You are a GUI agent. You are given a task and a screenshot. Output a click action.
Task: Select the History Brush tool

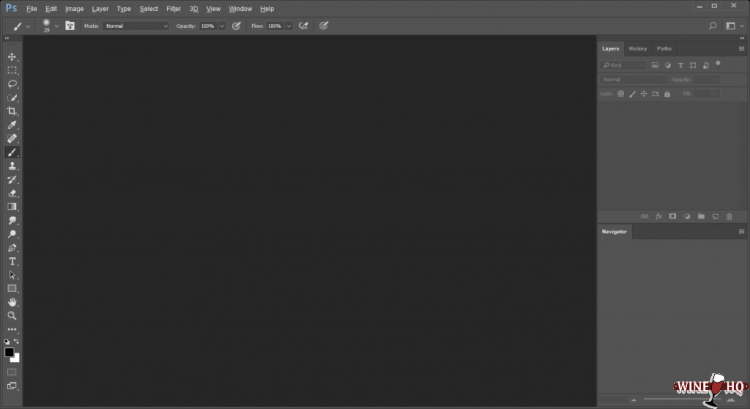tap(12, 179)
